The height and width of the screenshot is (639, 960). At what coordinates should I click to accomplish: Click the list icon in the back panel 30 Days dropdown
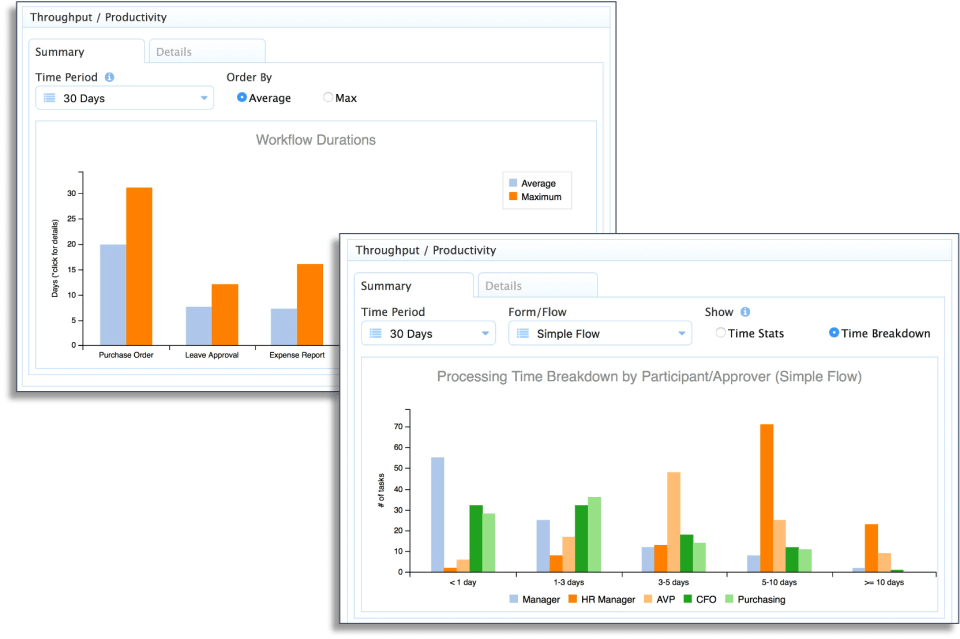pyautogui.click(x=50, y=98)
